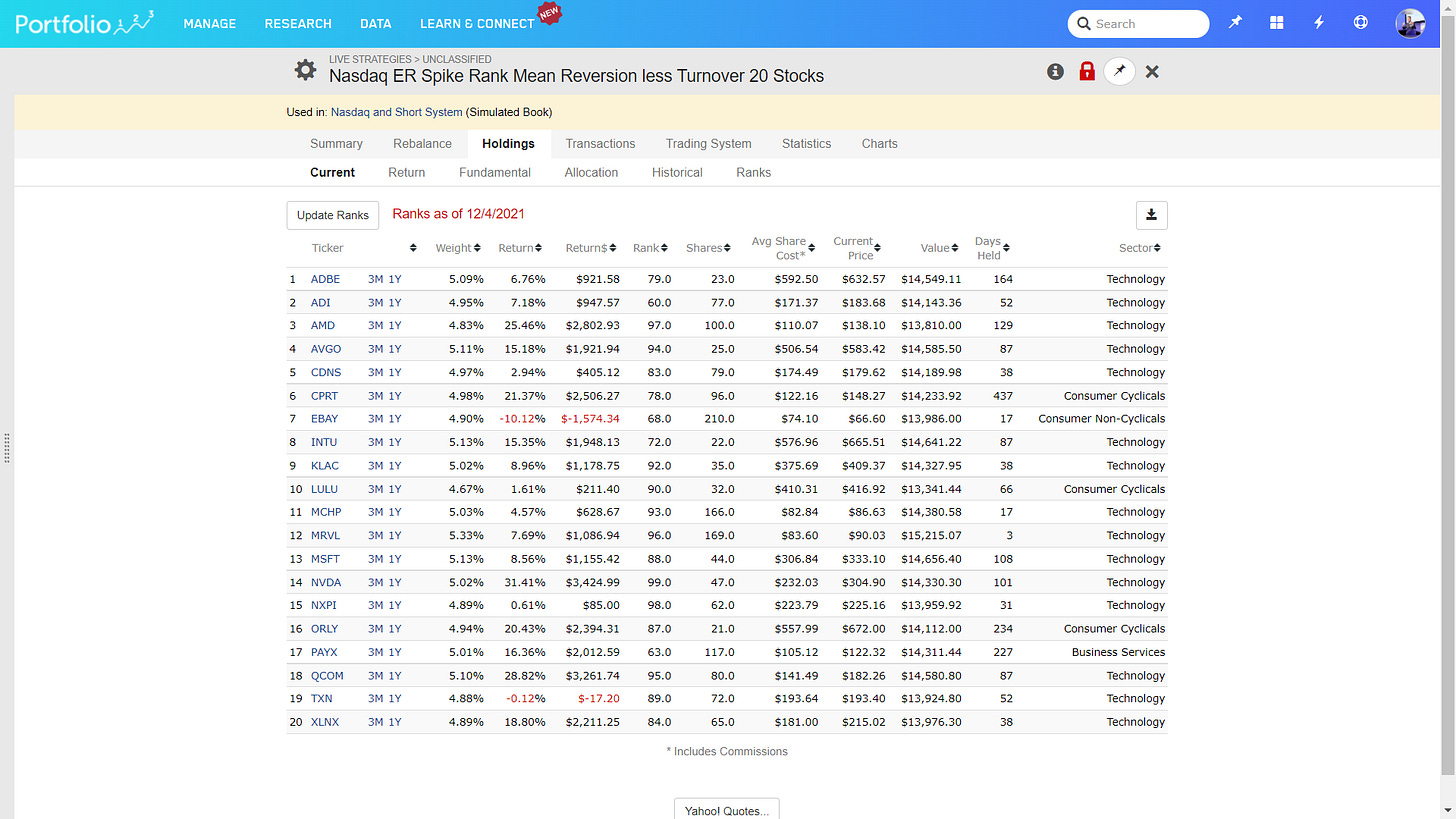Sort by Avg Share Cost column
Viewport: 1456px width, 819px height.
pos(784,248)
